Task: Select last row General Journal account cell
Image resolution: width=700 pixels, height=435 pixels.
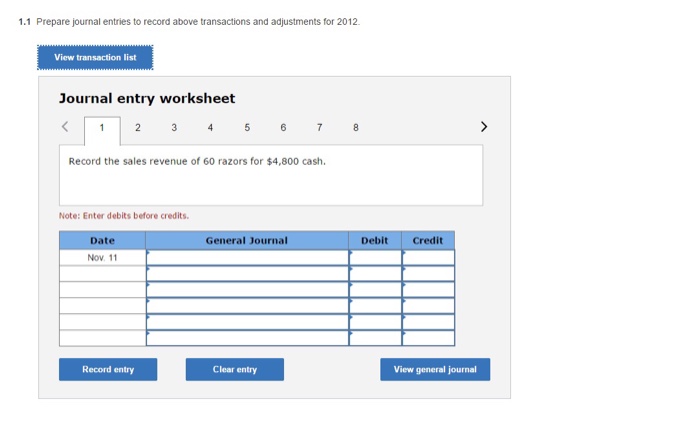Action: [x=247, y=338]
